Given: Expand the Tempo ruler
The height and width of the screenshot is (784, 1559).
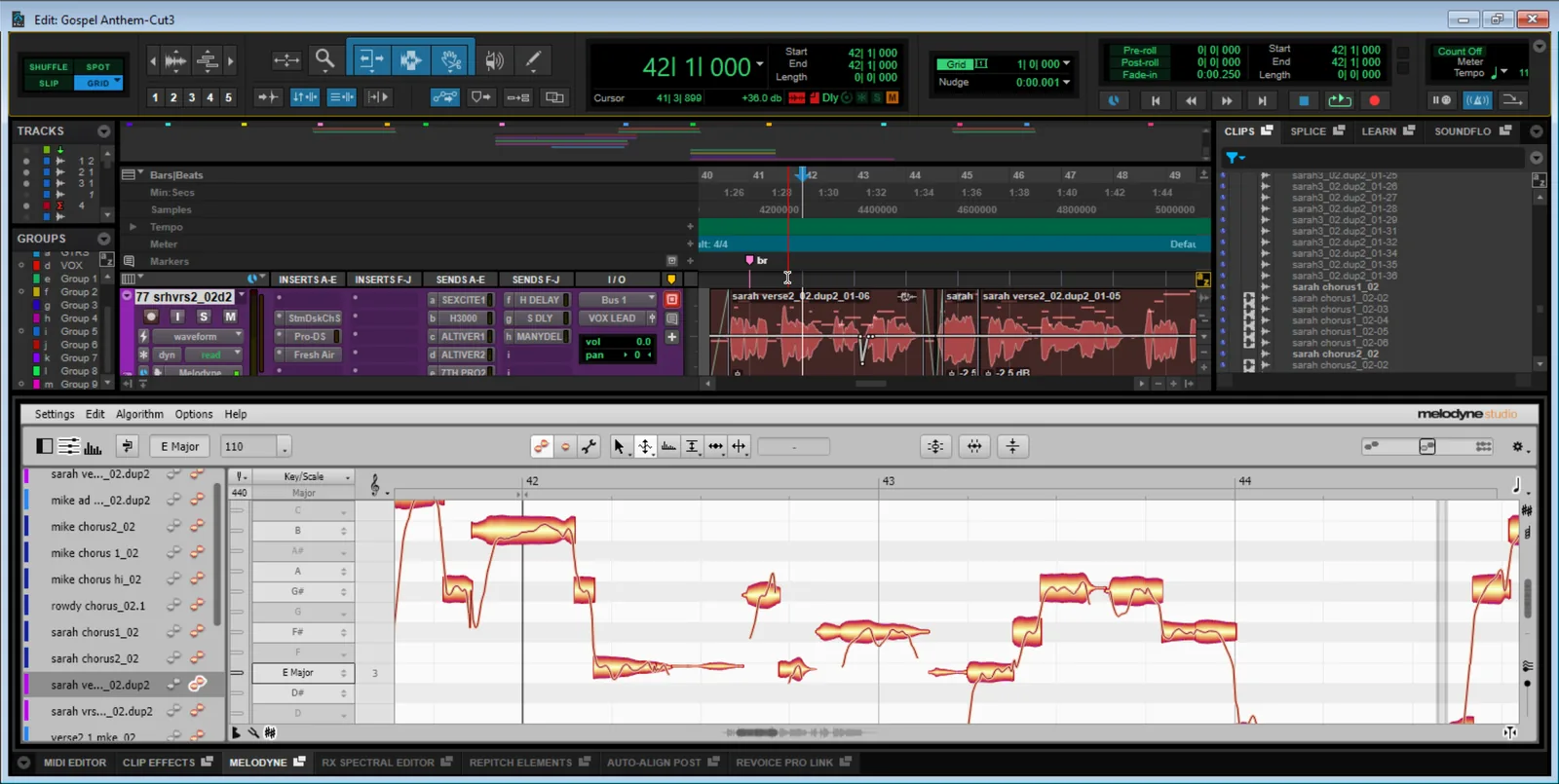Looking at the screenshot, I should click(133, 227).
